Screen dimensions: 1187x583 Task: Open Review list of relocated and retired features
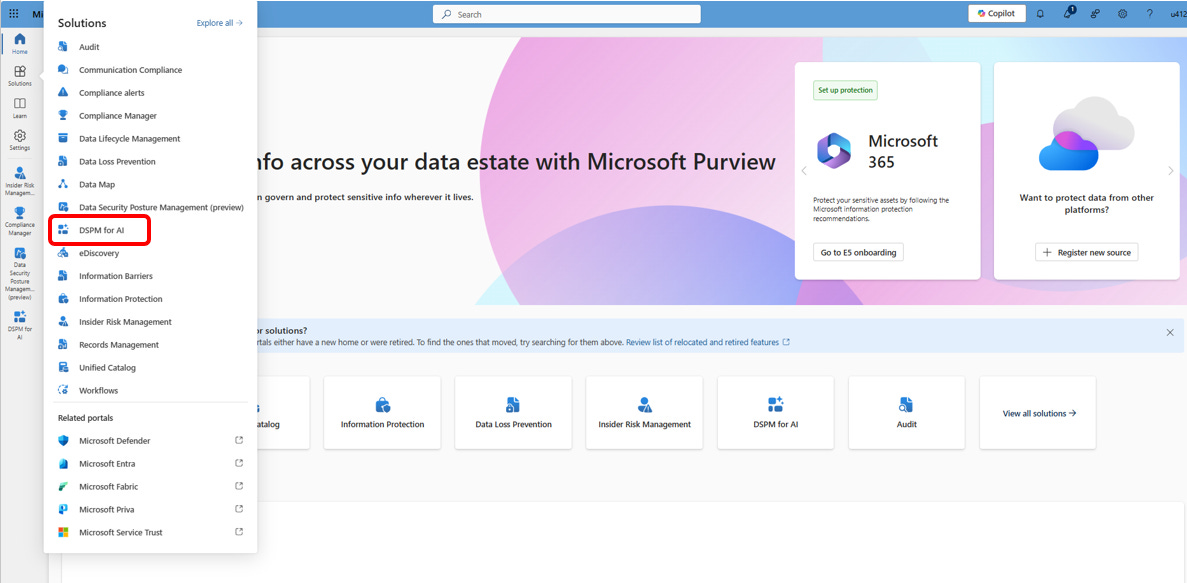coord(708,342)
